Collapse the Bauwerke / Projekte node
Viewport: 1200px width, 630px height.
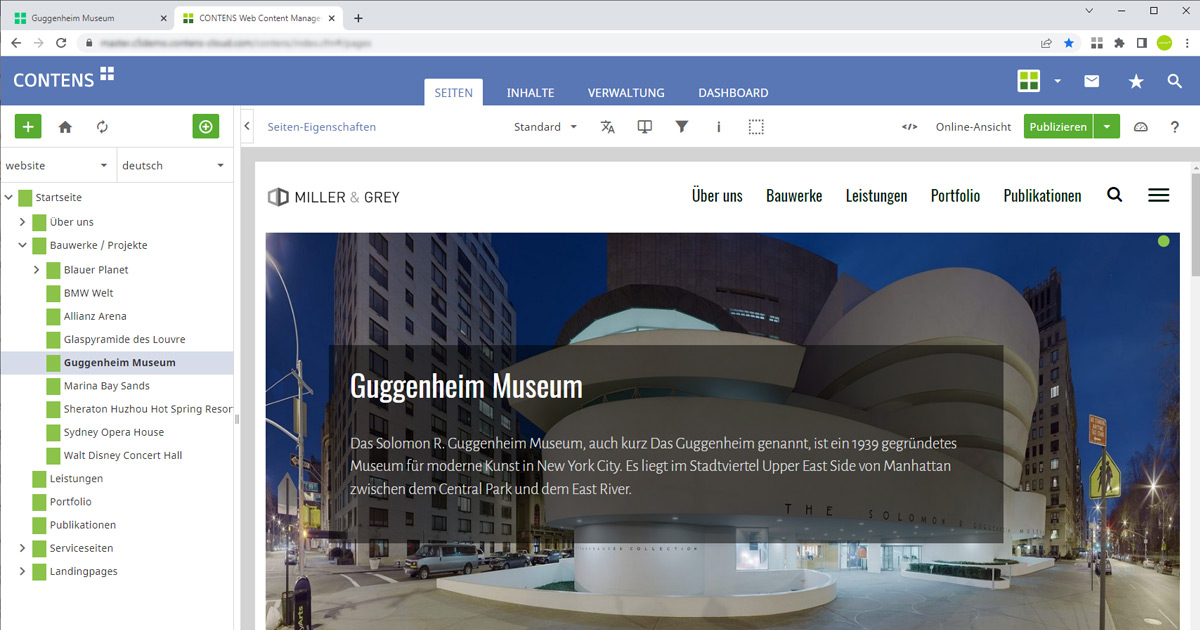tap(22, 245)
